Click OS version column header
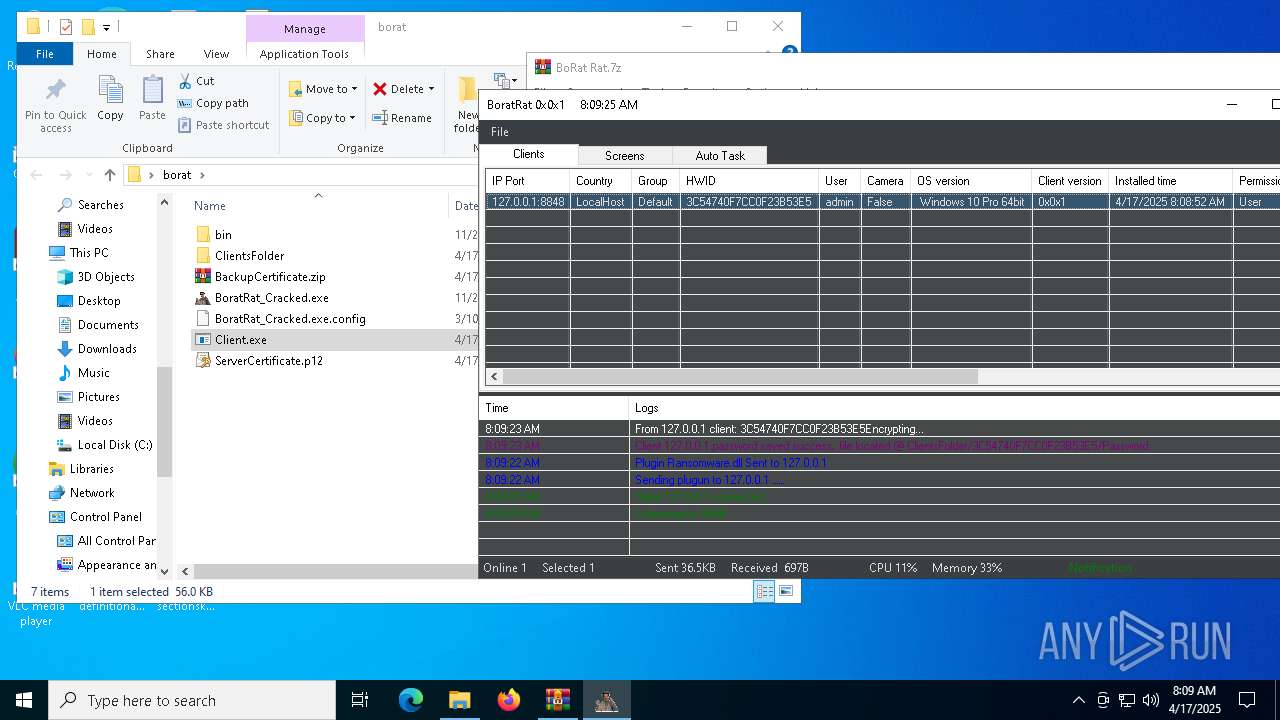 971,181
